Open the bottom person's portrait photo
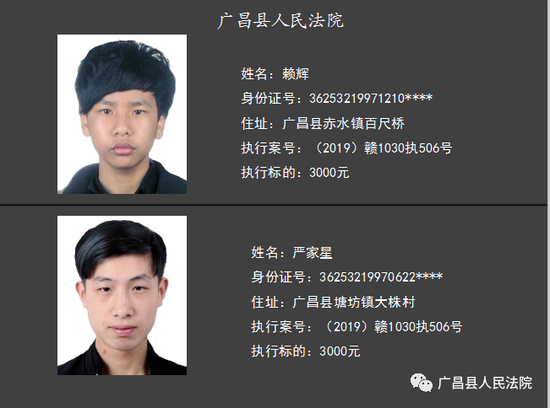The image size is (550, 408). [x=122, y=295]
